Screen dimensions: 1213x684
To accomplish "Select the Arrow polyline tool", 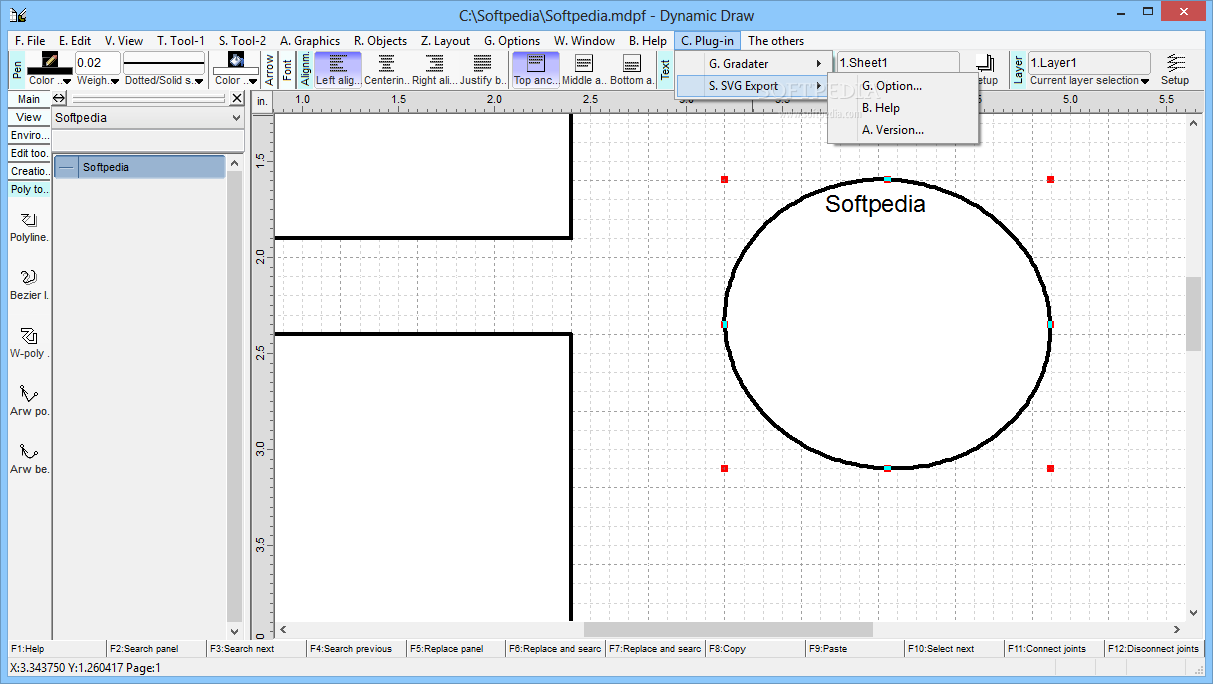I will pos(29,401).
